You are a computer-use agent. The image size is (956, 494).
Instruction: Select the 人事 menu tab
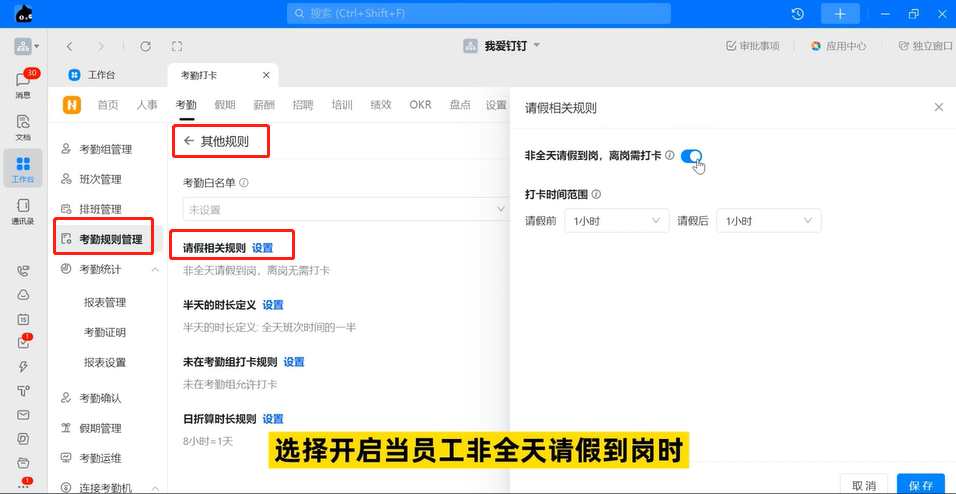click(147, 105)
